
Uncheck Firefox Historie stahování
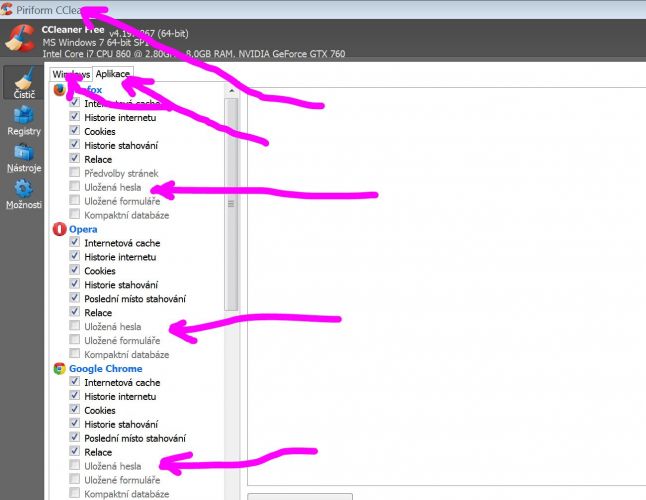point(75,145)
